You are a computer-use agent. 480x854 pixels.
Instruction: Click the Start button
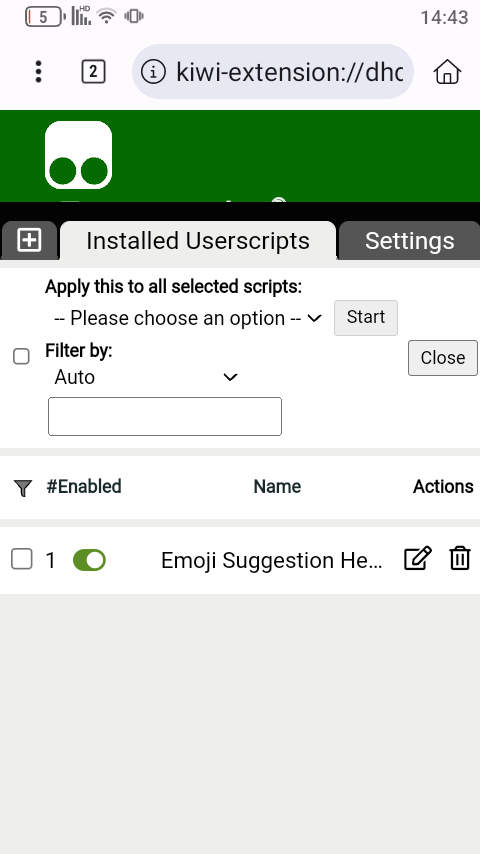point(366,318)
